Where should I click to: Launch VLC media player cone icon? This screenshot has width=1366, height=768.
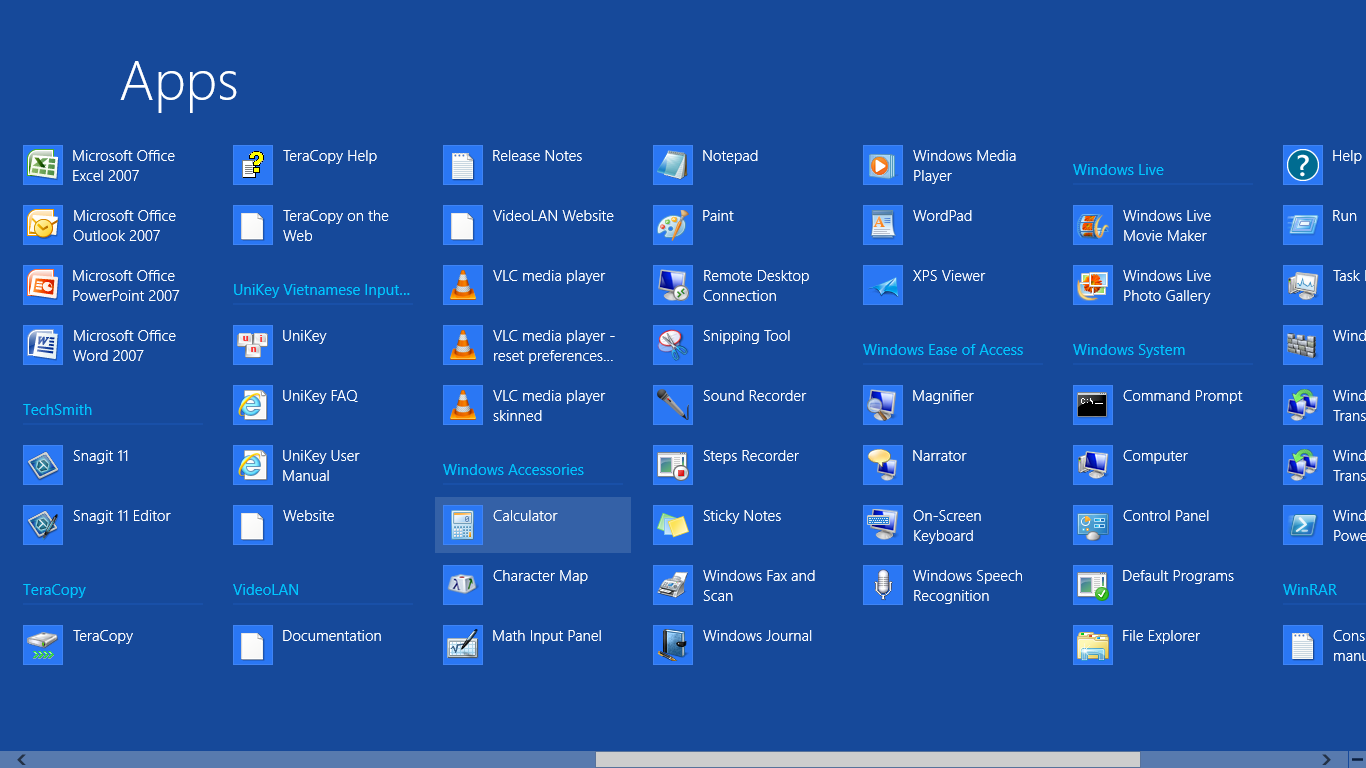point(463,285)
